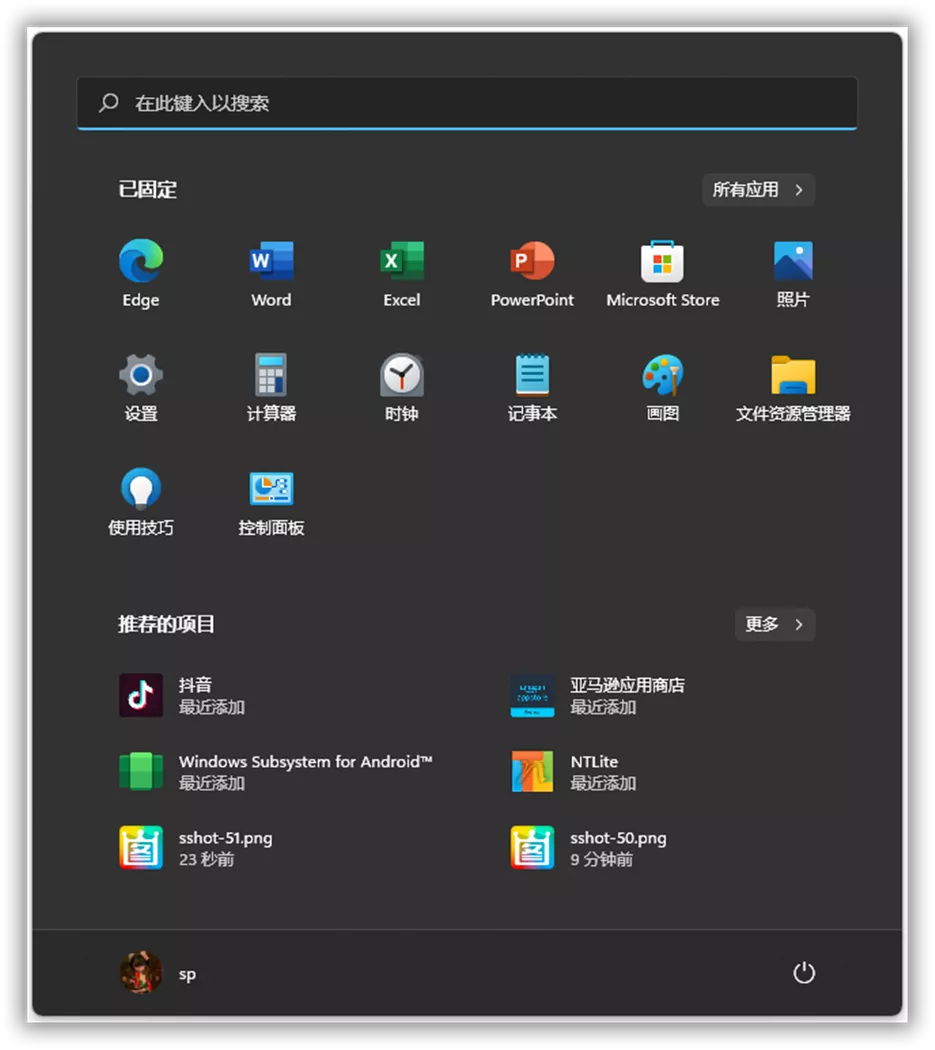Open the sshot-50.png recent file

pyautogui.click(x=588, y=848)
